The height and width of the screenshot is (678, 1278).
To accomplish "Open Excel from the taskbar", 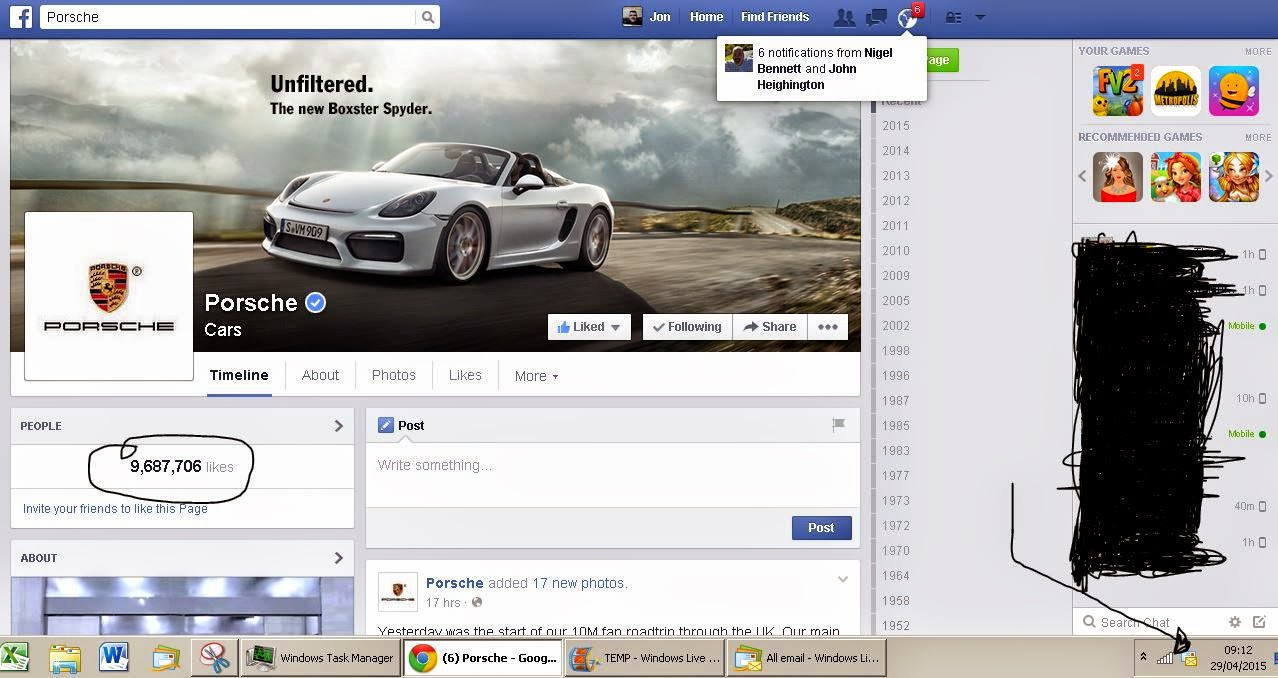I will pos(14,657).
